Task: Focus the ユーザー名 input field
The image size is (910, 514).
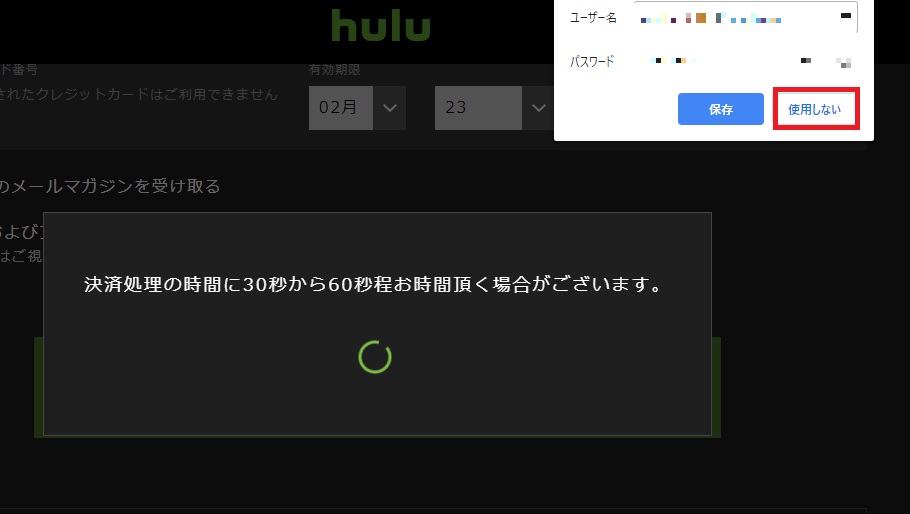Action: [x=745, y=17]
